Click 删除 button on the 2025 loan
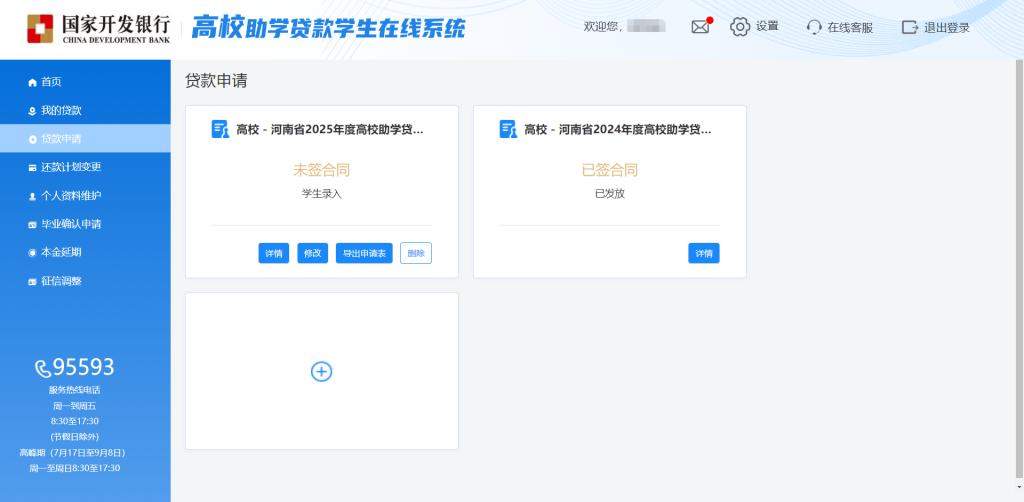The image size is (1024, 502). pyautogui.click(x=416, y=253)
